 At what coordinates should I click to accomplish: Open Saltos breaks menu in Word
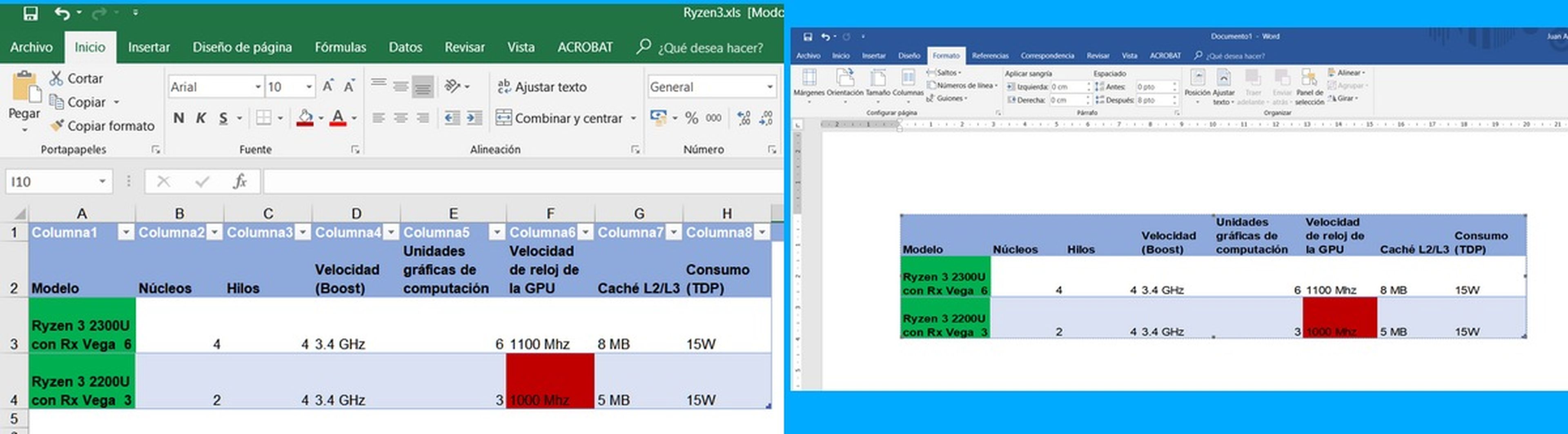click(945, 72)
